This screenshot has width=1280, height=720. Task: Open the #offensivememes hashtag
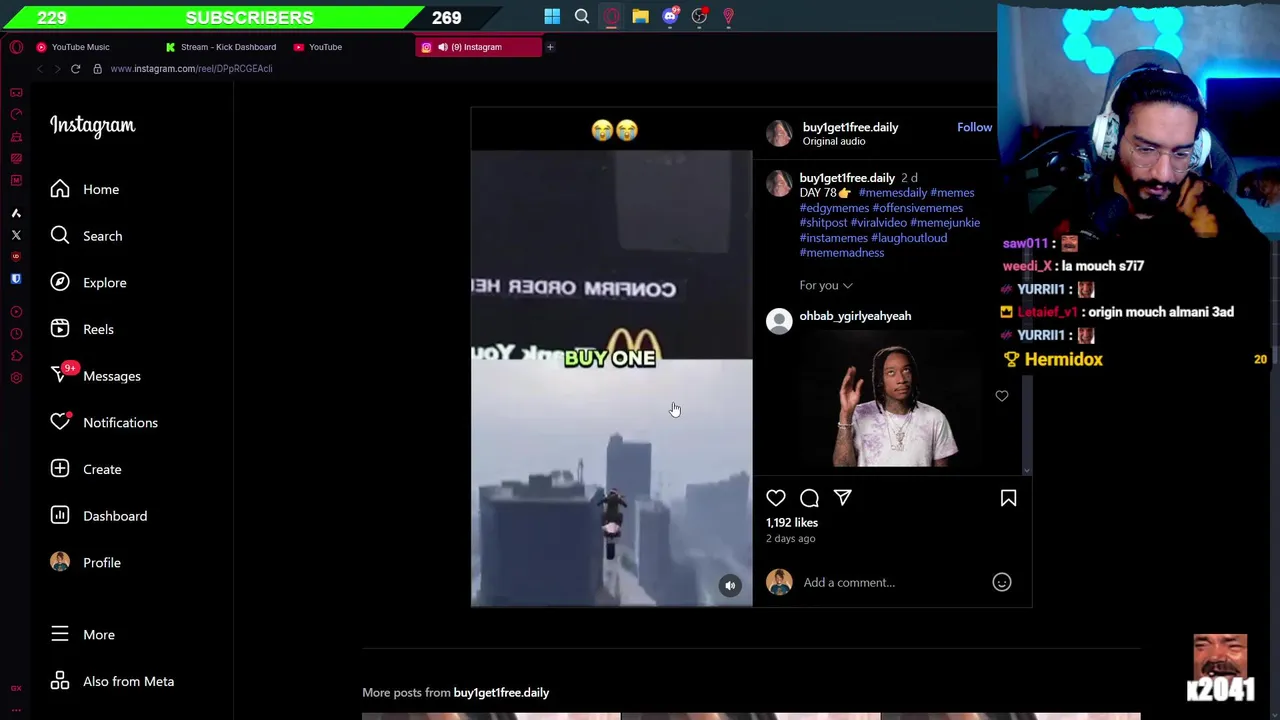coord(917,208)
